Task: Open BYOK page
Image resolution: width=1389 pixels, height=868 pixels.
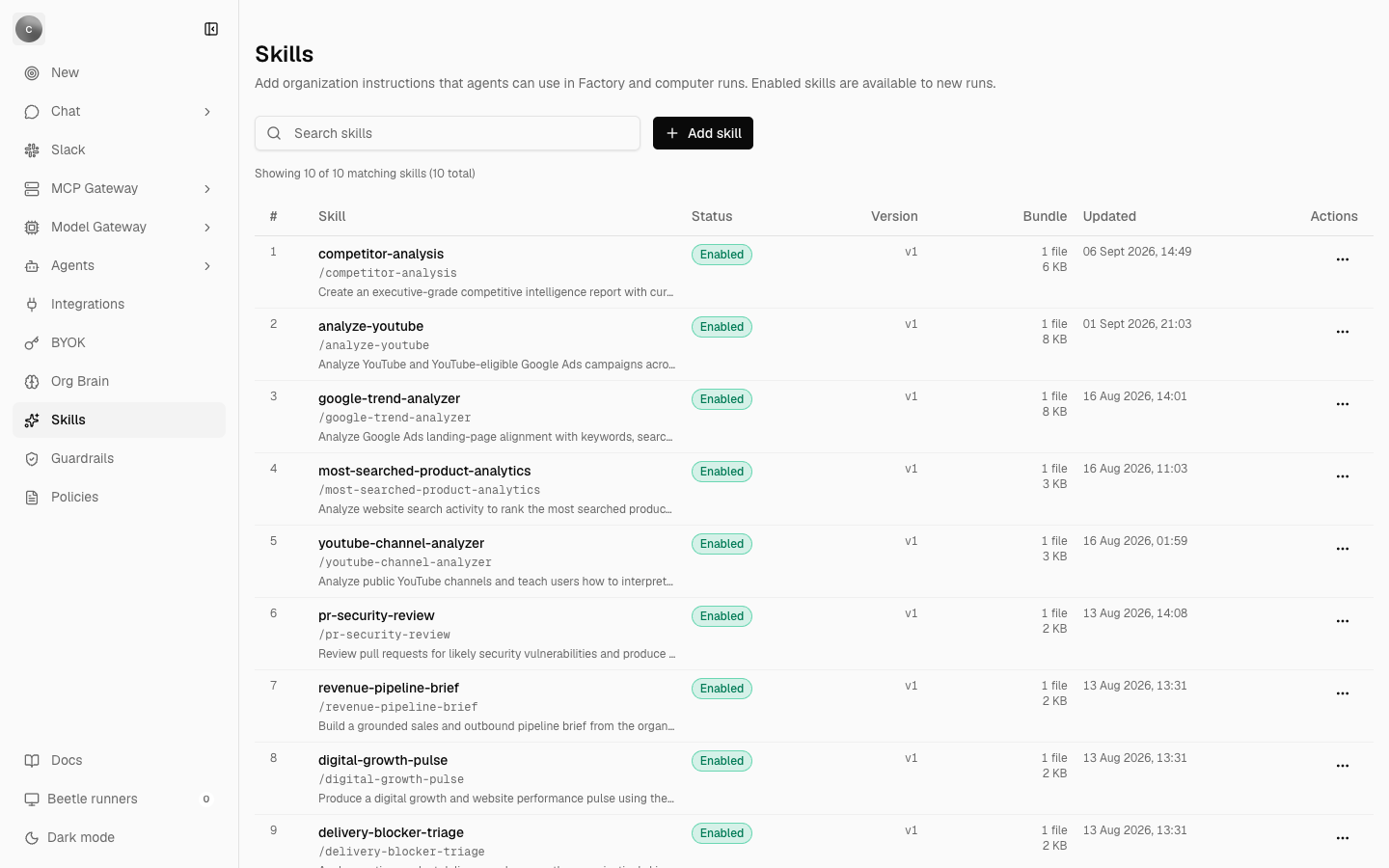Action: 119,343
